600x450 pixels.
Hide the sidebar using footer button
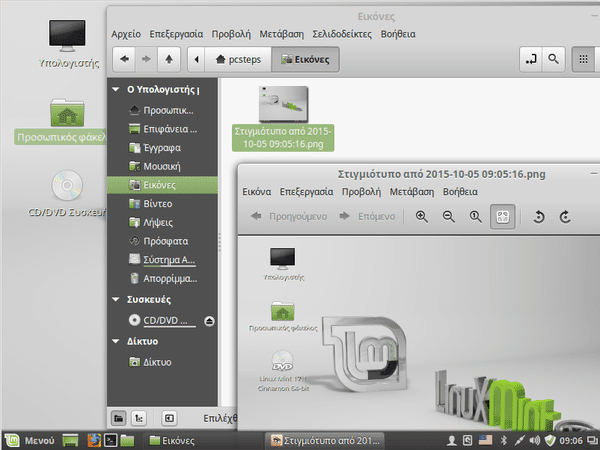tap(169, 418)
